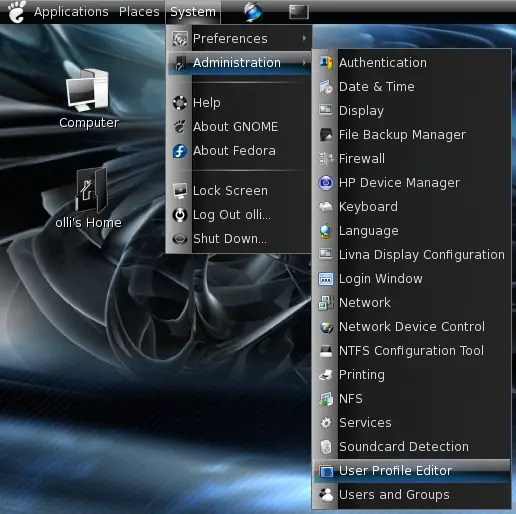Click the Firewall icon in Administration menu
Screen dimensions: 516x514
326,159
